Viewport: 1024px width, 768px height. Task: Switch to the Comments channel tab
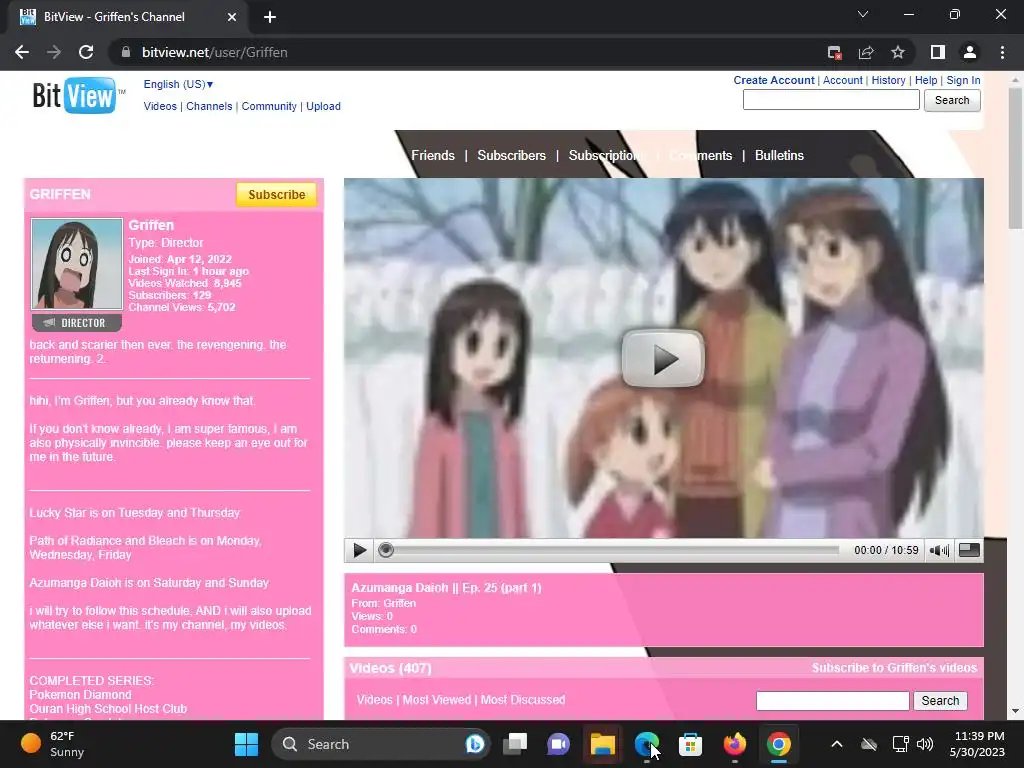pos(701,155)
